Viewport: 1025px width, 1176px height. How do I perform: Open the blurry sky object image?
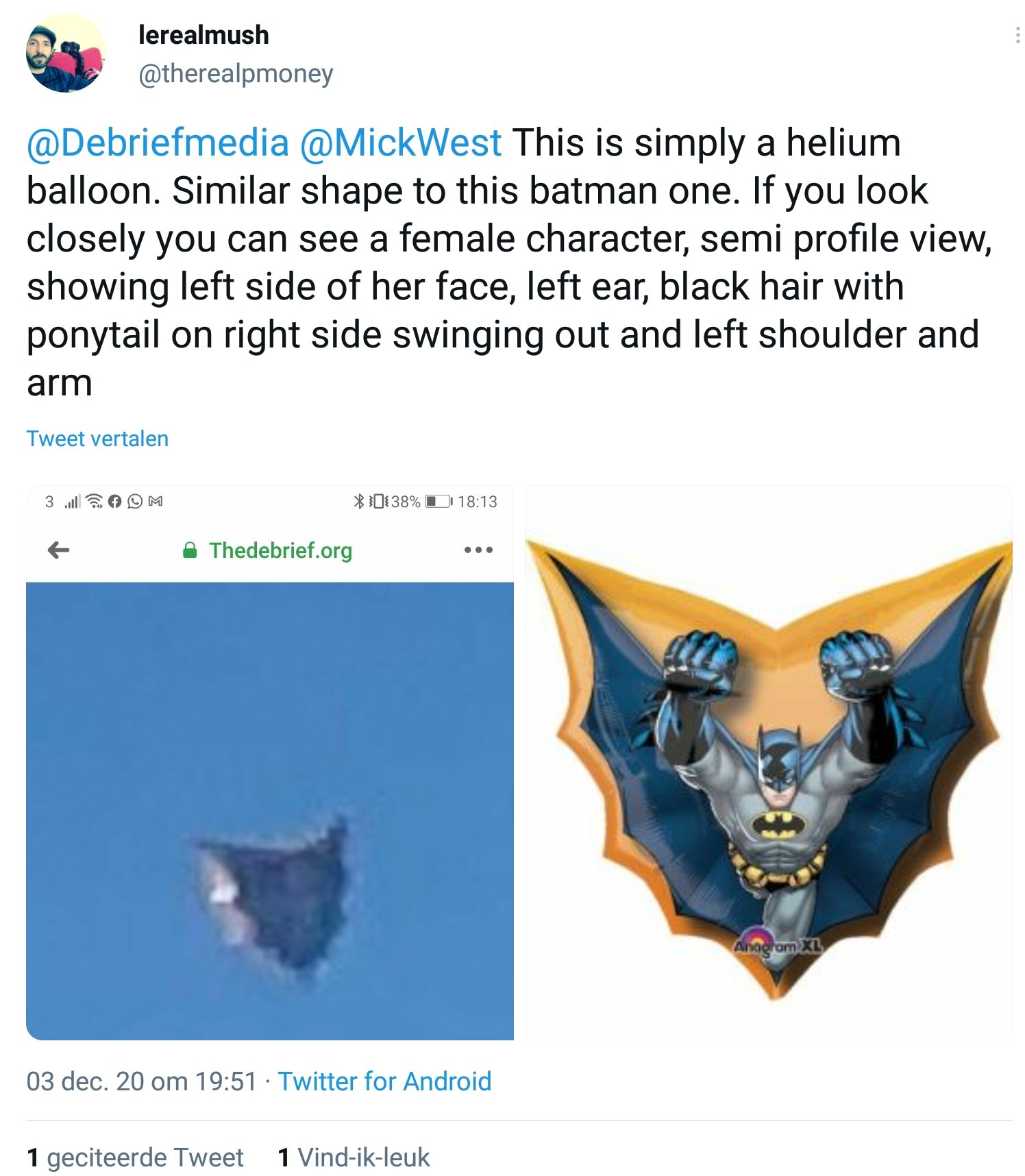click(x=270, y=811)
